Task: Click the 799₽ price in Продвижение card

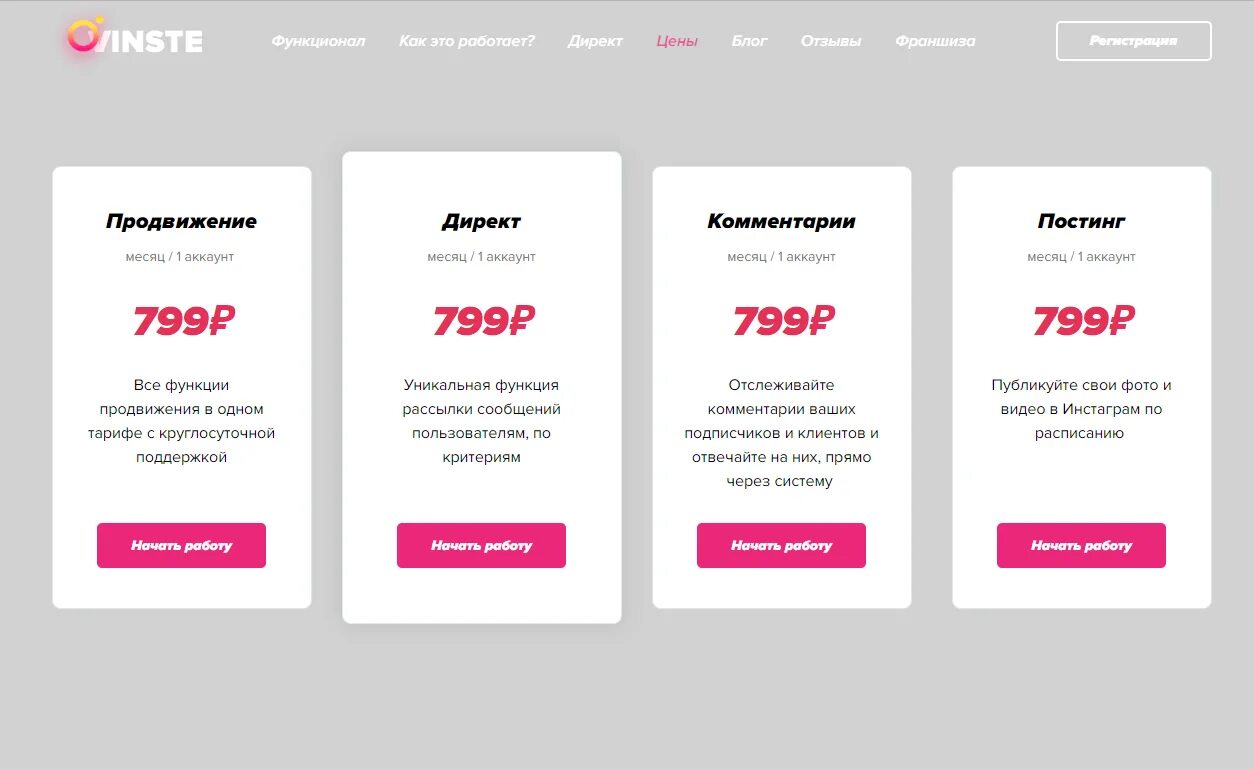Action: coord(184,321)
